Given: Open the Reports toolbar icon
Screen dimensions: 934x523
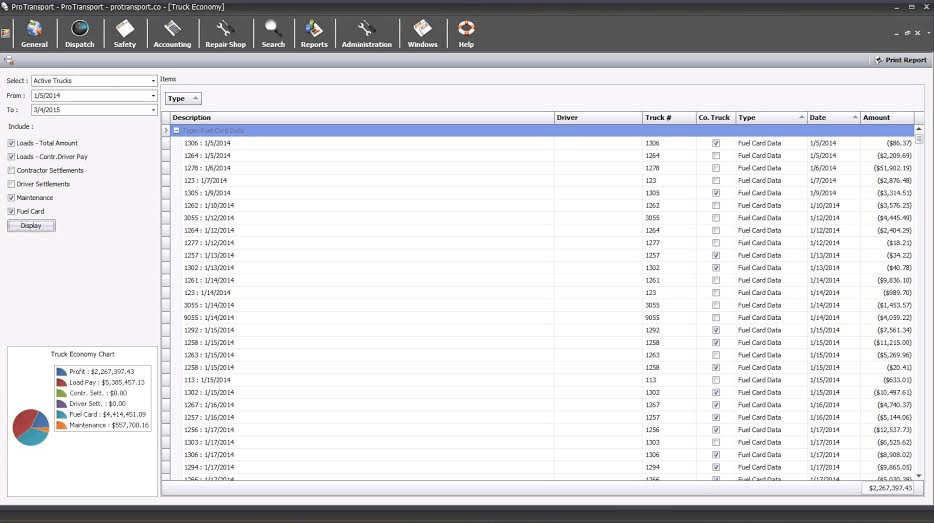Looking at the screenshot, I should (x=314, y=33).
